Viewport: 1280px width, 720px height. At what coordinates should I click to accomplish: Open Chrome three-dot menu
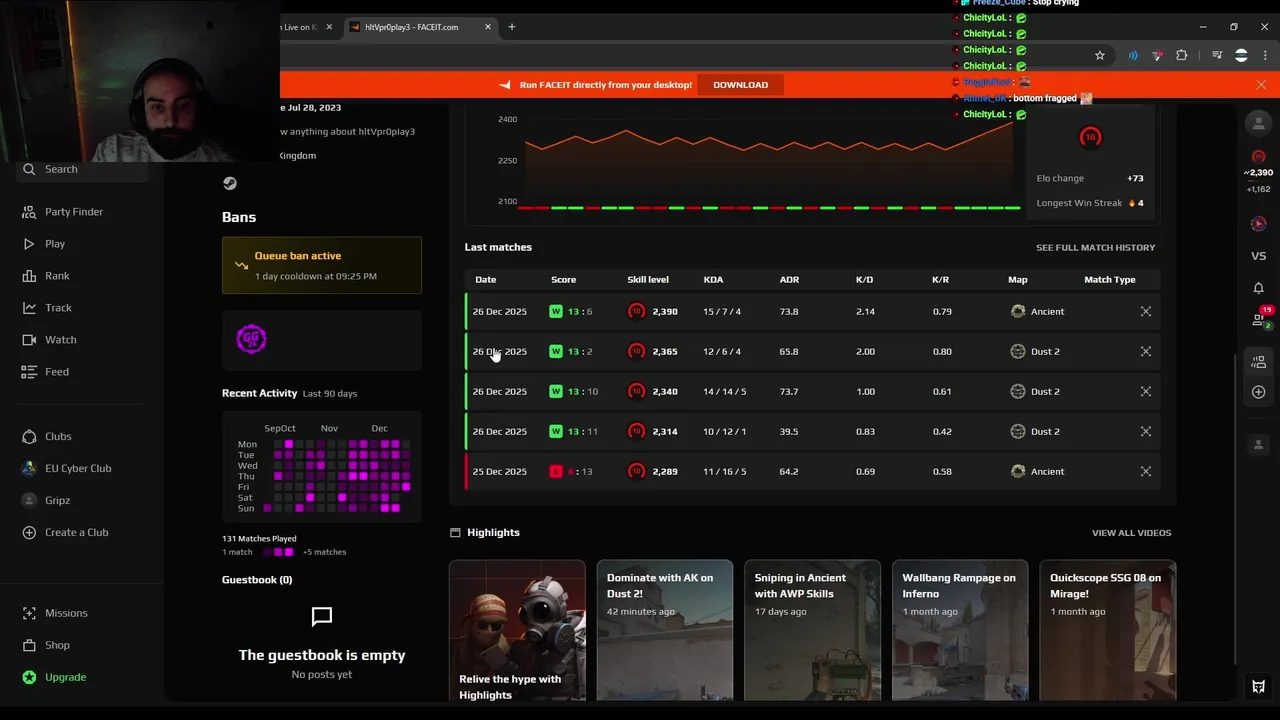(x=1265, y=56)
